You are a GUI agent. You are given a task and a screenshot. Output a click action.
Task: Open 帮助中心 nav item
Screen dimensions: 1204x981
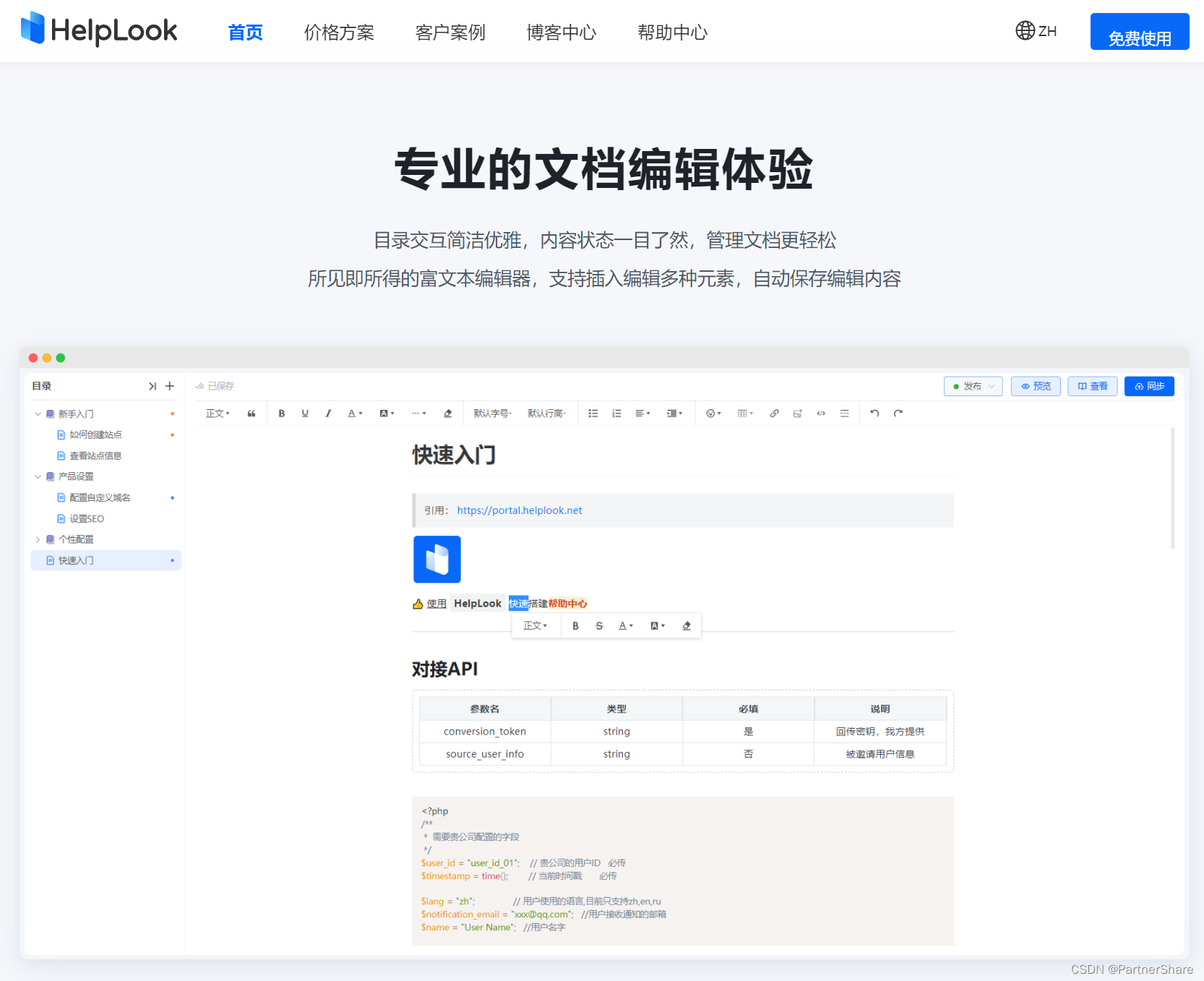[x=673, y=33]
